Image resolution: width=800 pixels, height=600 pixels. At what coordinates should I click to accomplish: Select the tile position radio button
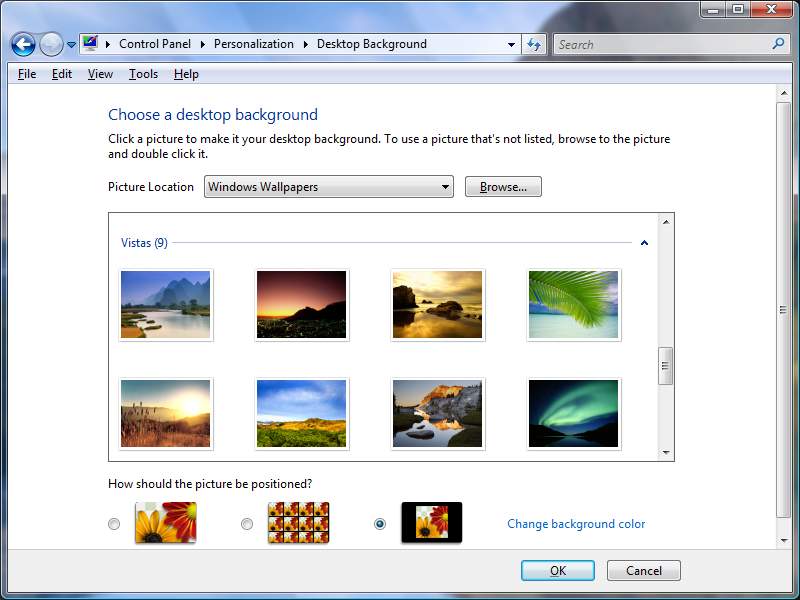click(x=247, y=524)
